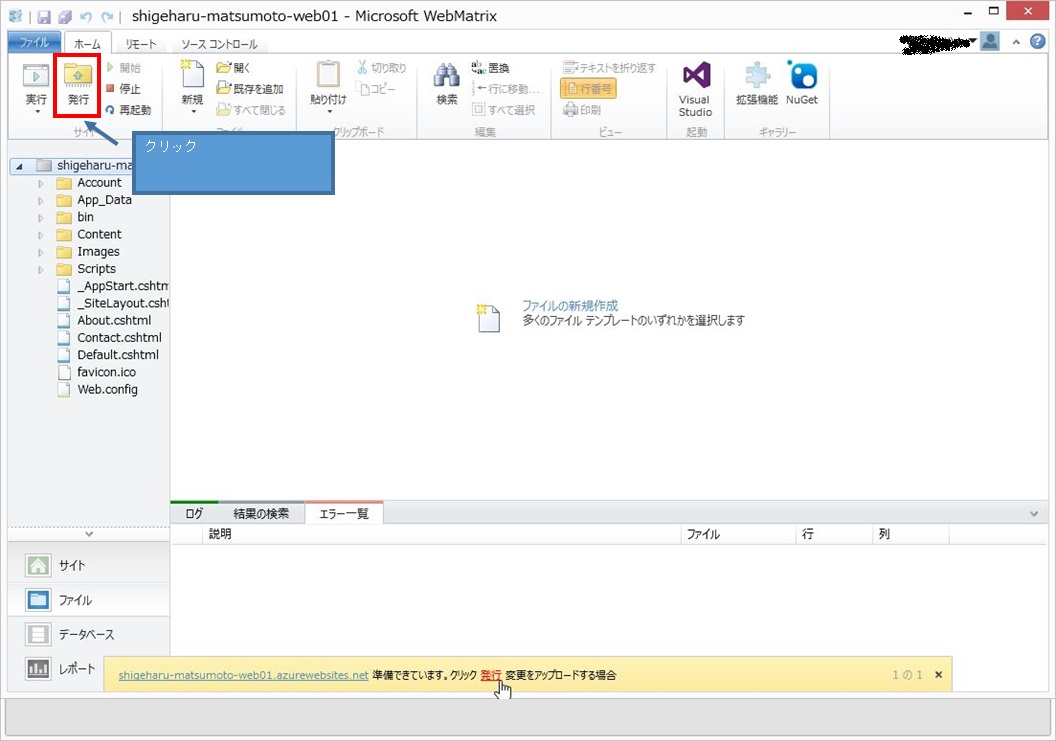Switch to the リモート ribbon tab
This screenshot has width=1056, height=741.
point(141,44)
